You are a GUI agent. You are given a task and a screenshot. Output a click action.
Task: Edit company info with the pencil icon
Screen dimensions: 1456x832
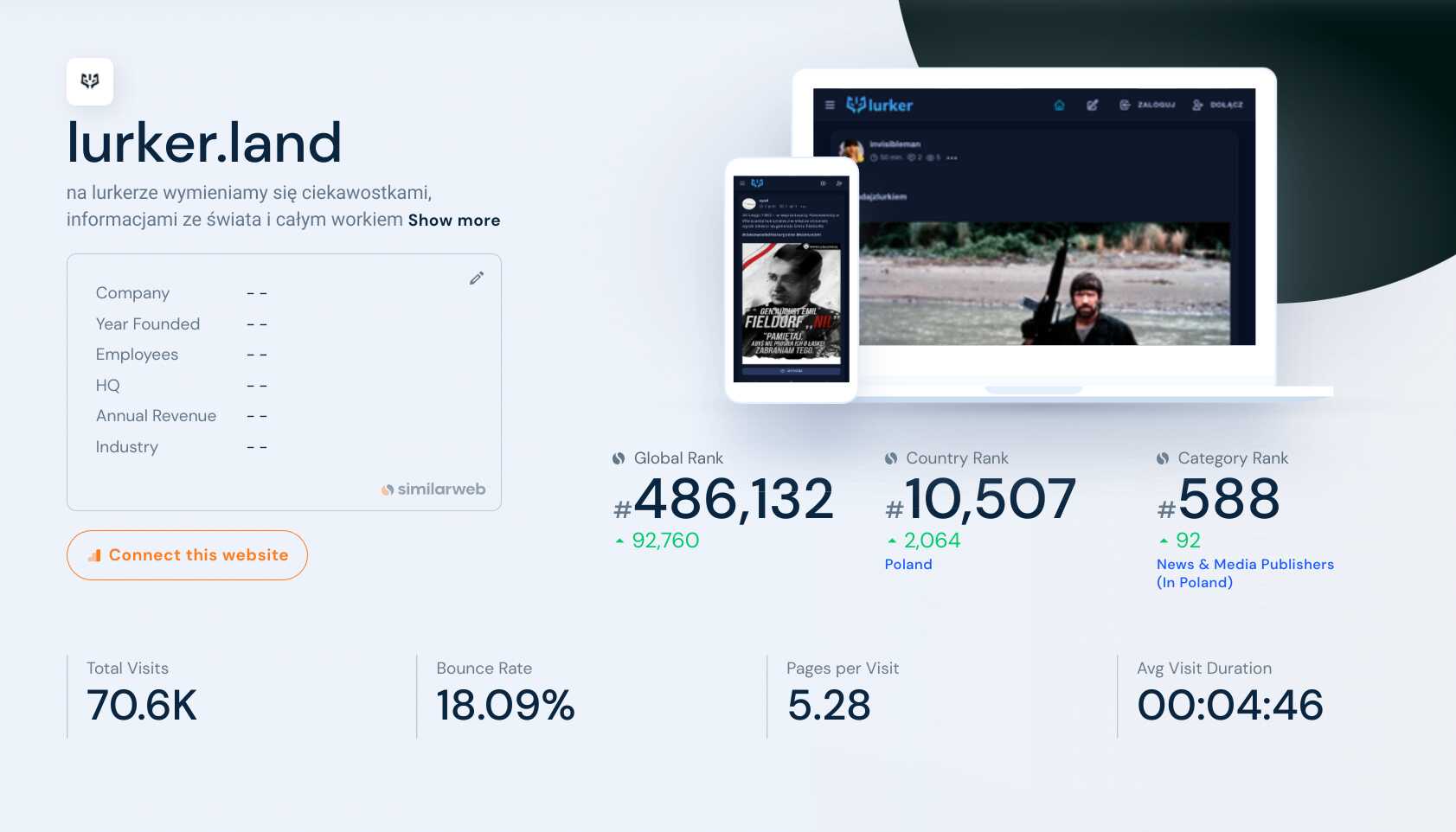coord(477,278)
